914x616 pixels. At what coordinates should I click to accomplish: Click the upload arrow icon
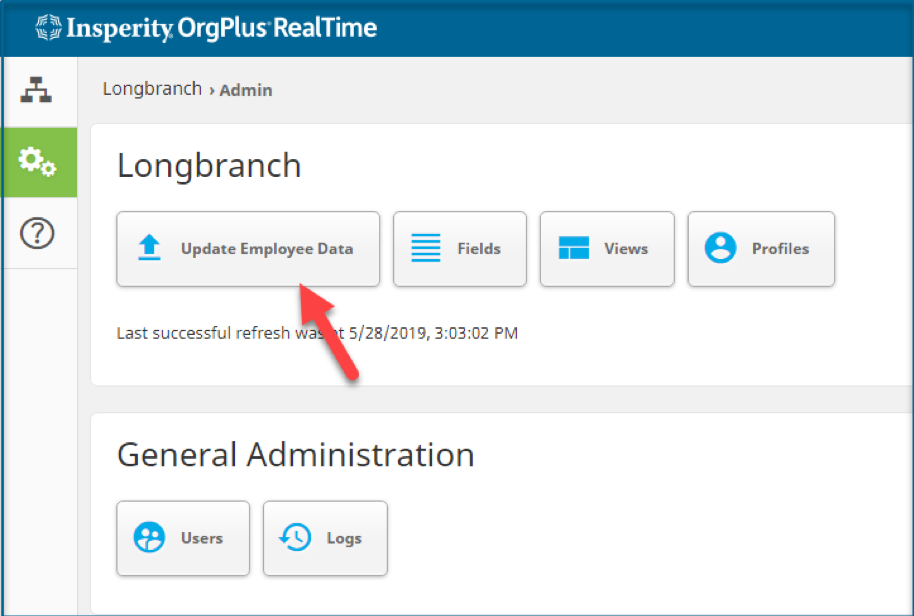(x=149, y=248)
